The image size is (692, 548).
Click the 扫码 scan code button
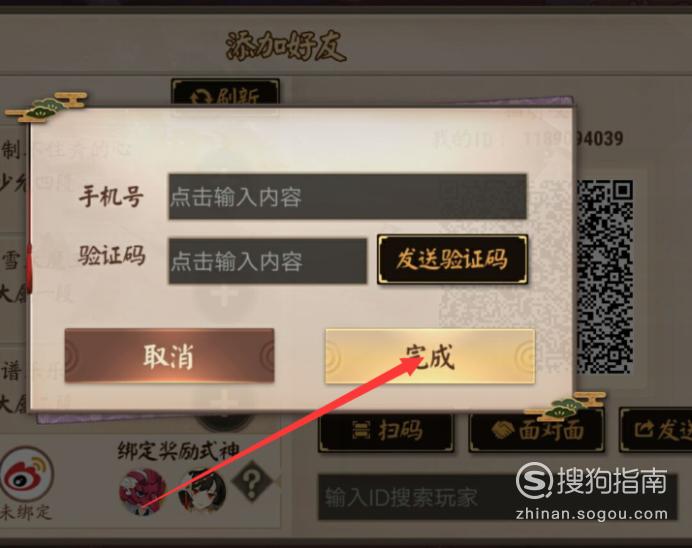click(x=386, y=430)
